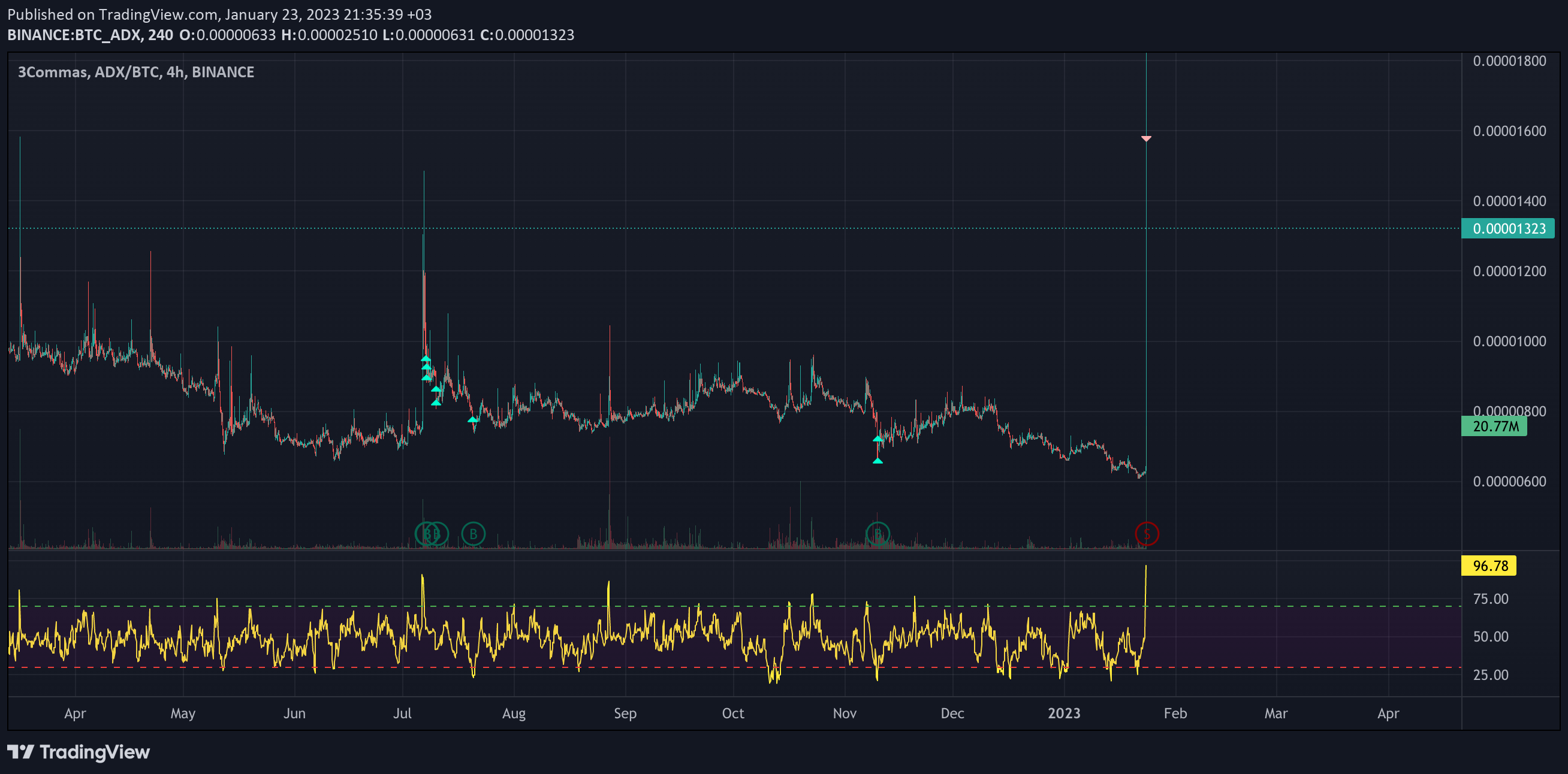Click the May time axis label
Screen dimensions: 1568x774
pyautogui.click(x=183, y=713)
